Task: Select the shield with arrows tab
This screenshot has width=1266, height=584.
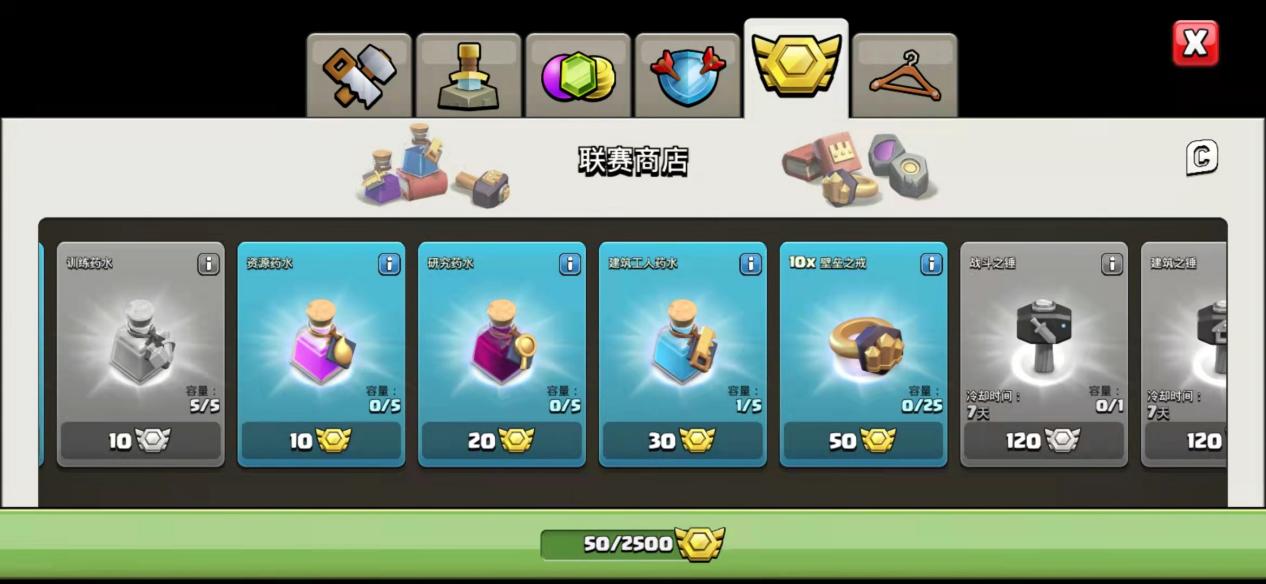Action: (x=687, y=75)
